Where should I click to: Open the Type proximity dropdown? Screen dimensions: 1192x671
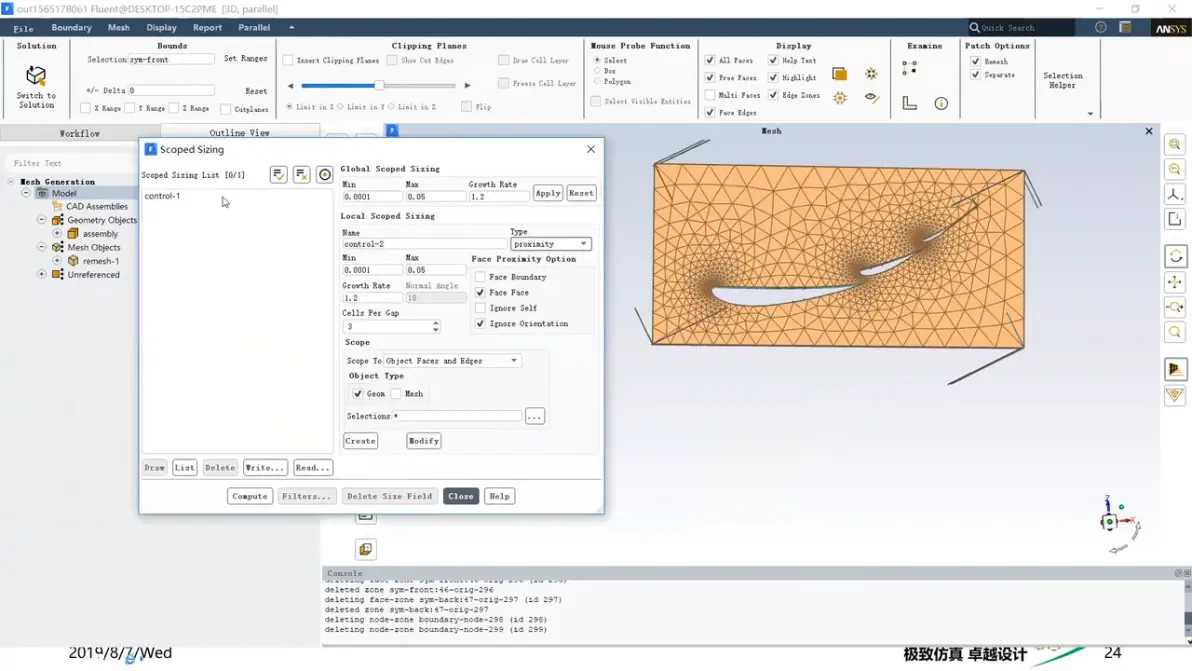click(x=550, y=244)
